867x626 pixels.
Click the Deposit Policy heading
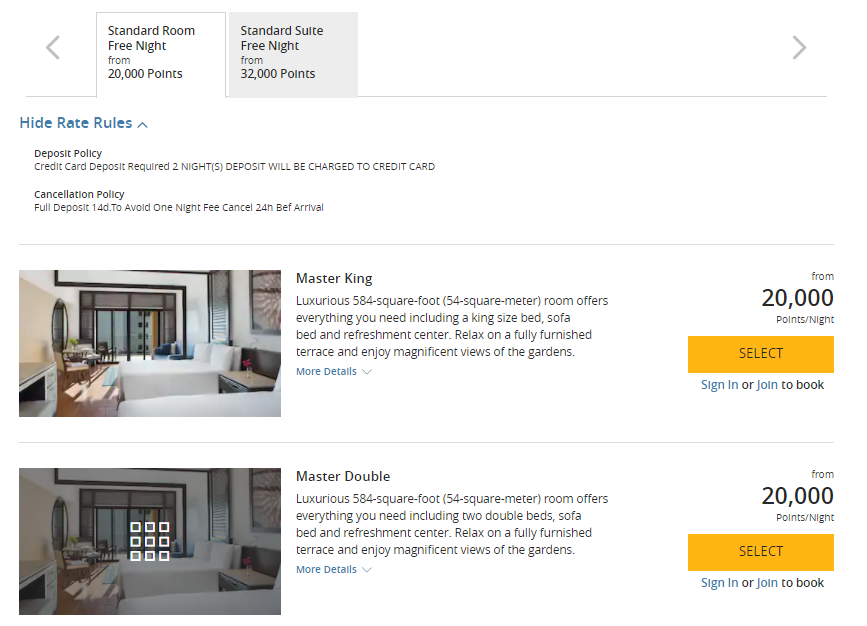(69, 153)
